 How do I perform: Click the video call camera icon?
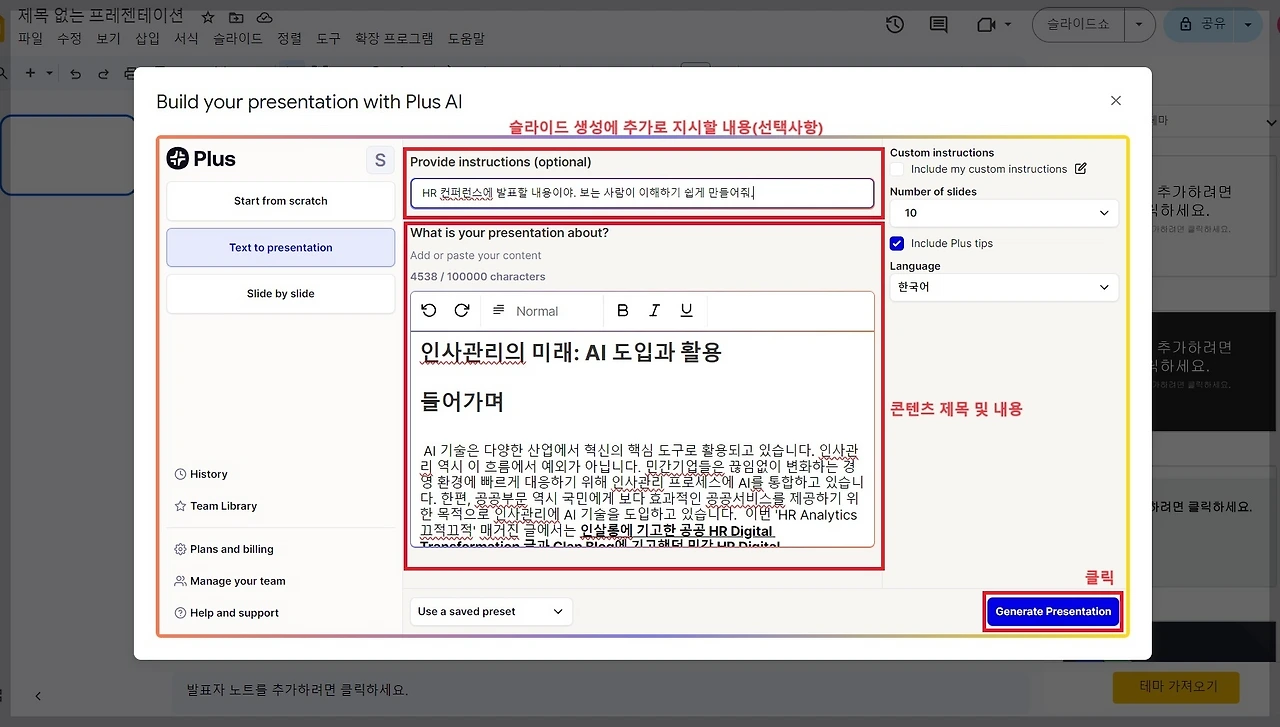pos(987,24)
